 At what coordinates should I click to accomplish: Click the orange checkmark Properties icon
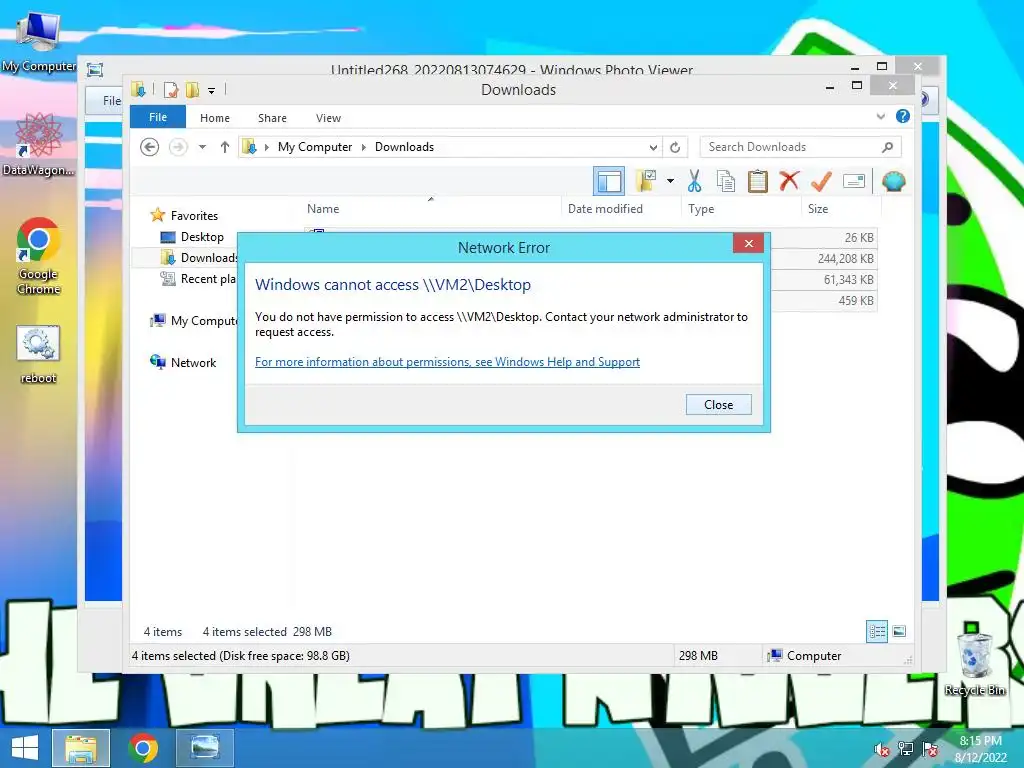tap(821, 181)
